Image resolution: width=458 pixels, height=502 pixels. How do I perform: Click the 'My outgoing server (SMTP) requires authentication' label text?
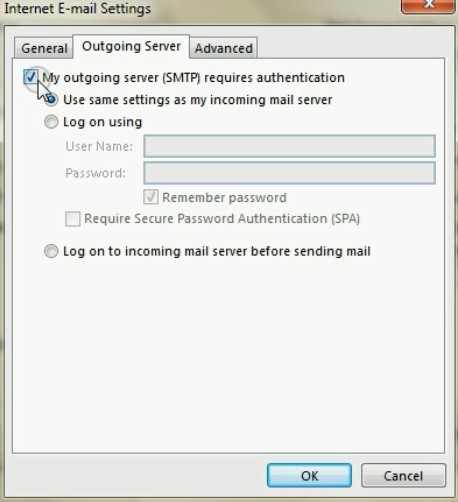(193, 78)
